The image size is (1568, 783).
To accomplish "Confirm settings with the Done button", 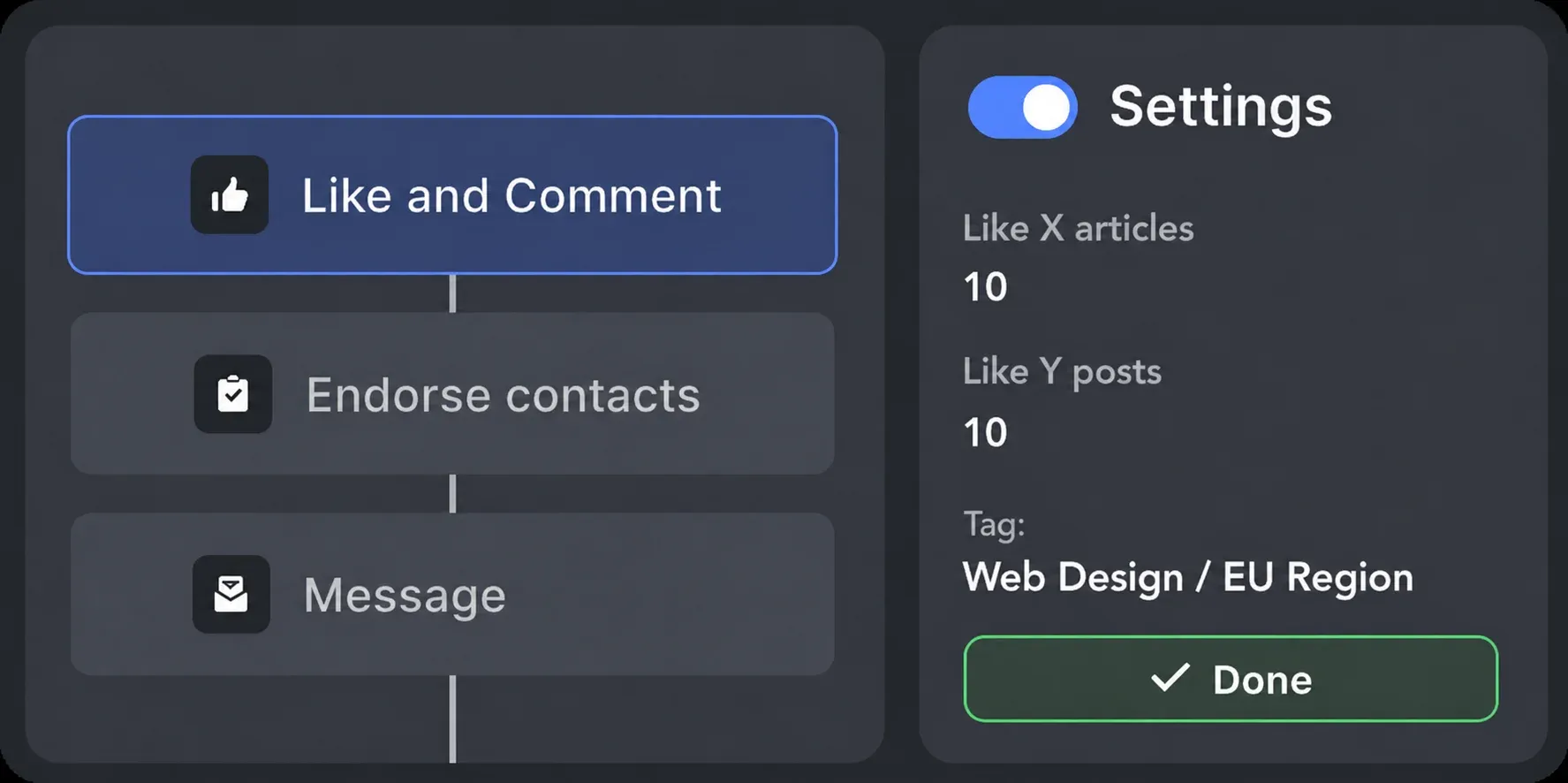I will (1231, 679).
